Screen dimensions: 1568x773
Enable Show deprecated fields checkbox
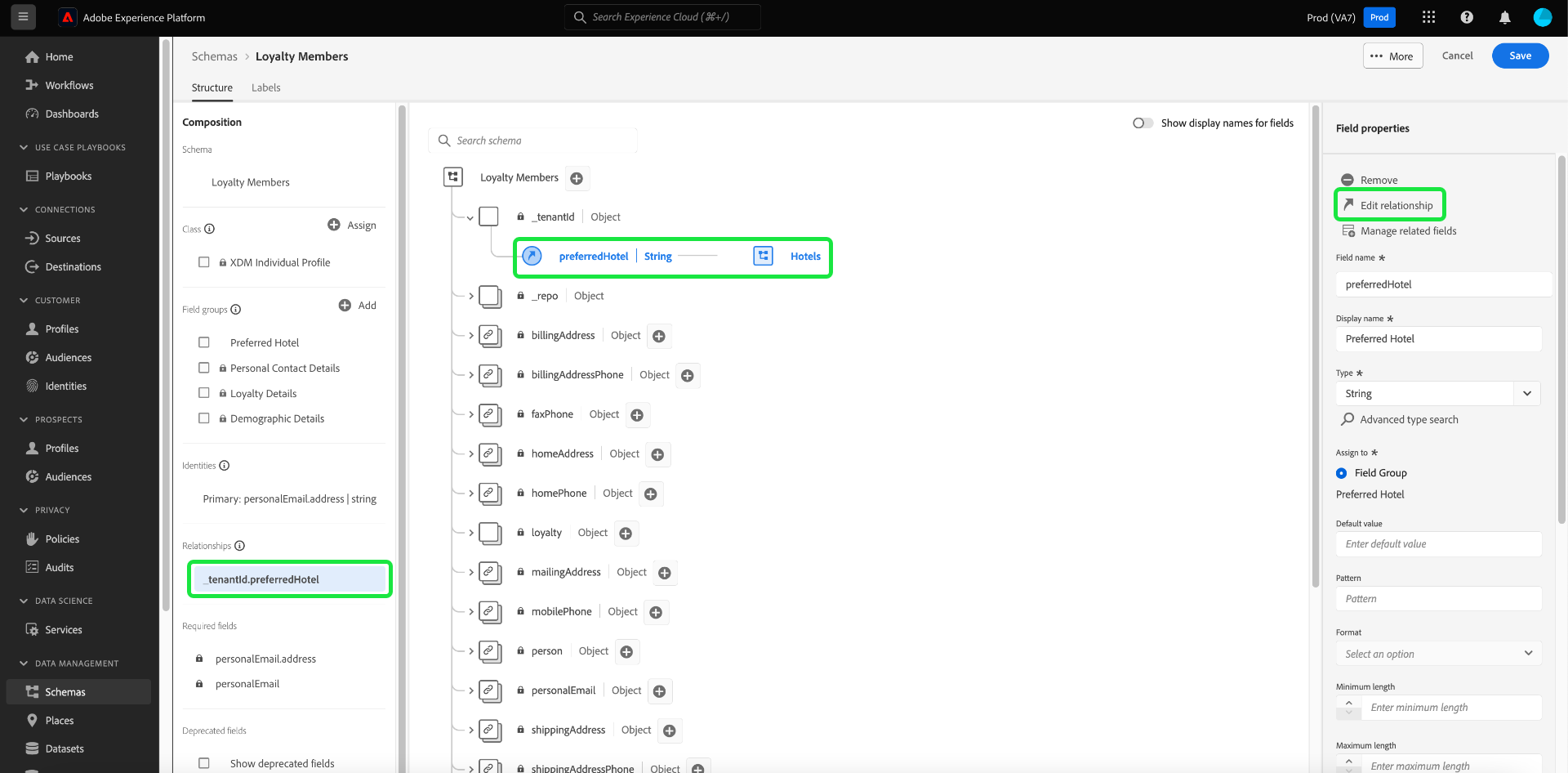tap(204, 763)
